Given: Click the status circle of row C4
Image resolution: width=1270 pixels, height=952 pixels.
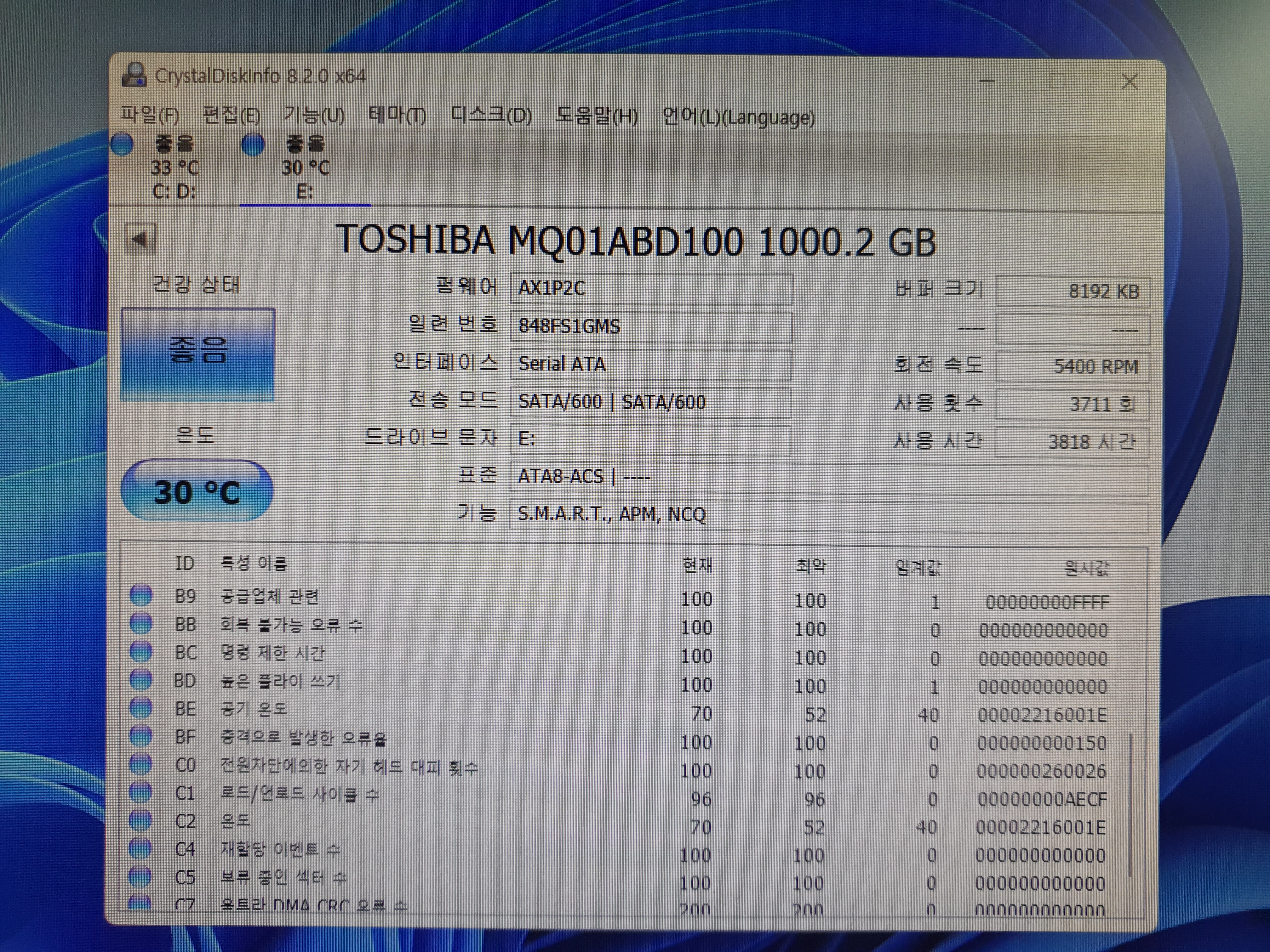Looking at the screenshot, I should click(x=140, y=848).
